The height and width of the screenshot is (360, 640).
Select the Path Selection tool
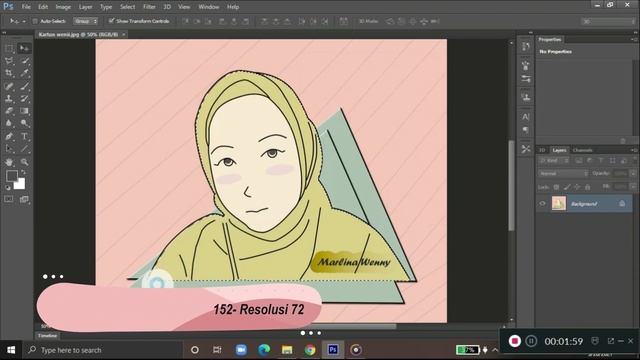tap(9, 149)
